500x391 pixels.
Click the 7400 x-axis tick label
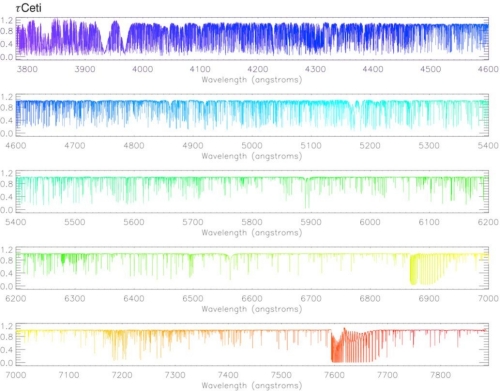pyautogui.click(x=228, y=375)
